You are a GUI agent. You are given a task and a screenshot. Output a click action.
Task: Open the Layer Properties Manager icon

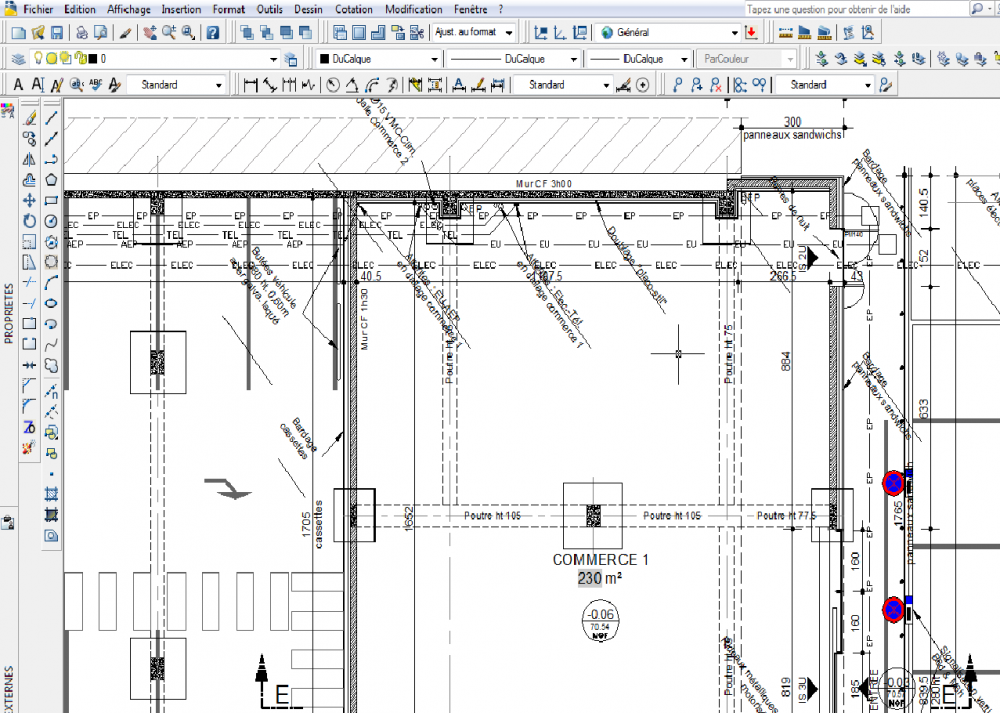(18, 59)
